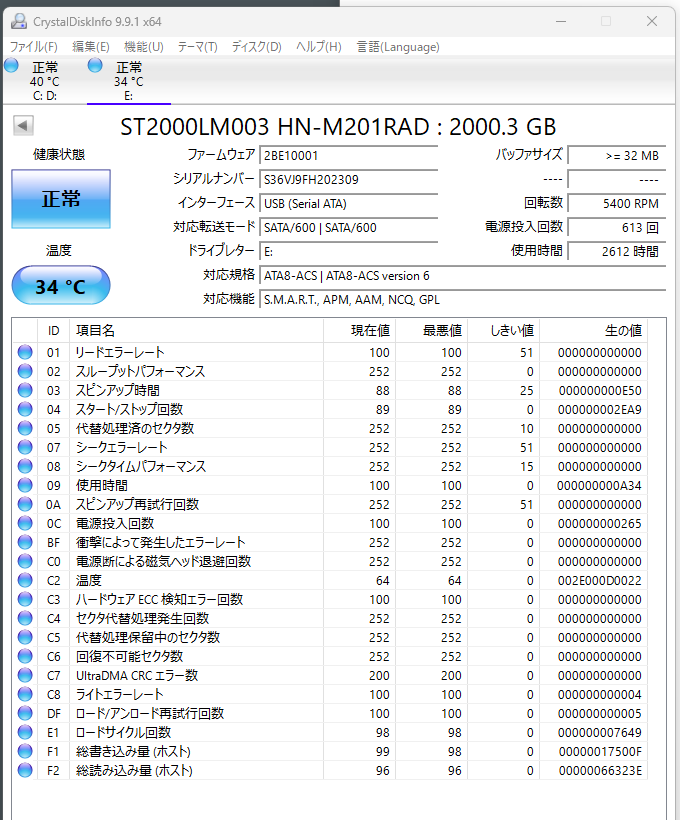Click the しきい値 column header
This screenshot has width=680, height=820.
[x=504, y=331]
